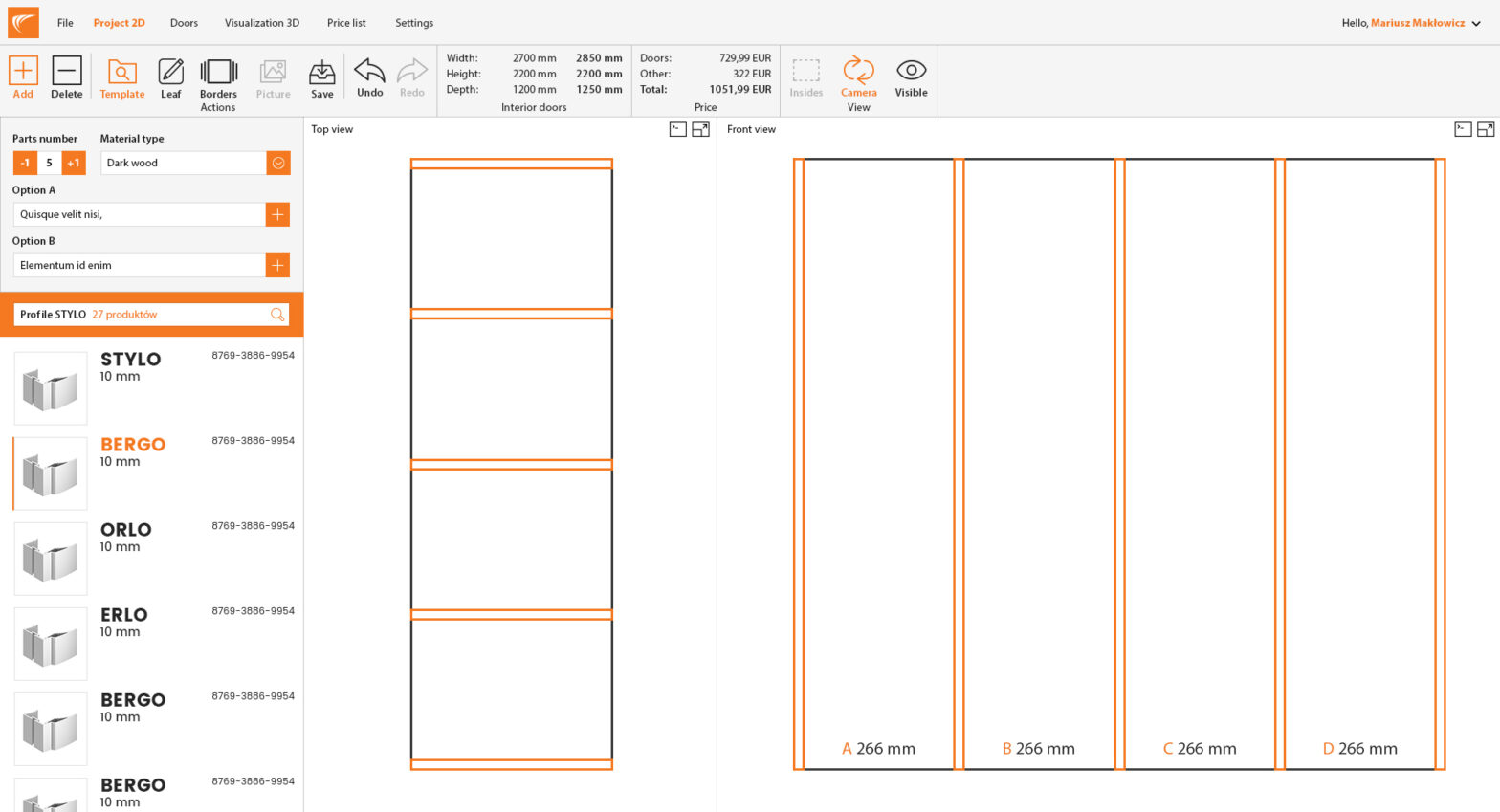Click Option B field Elementum id enim

(x=139, y=265)
